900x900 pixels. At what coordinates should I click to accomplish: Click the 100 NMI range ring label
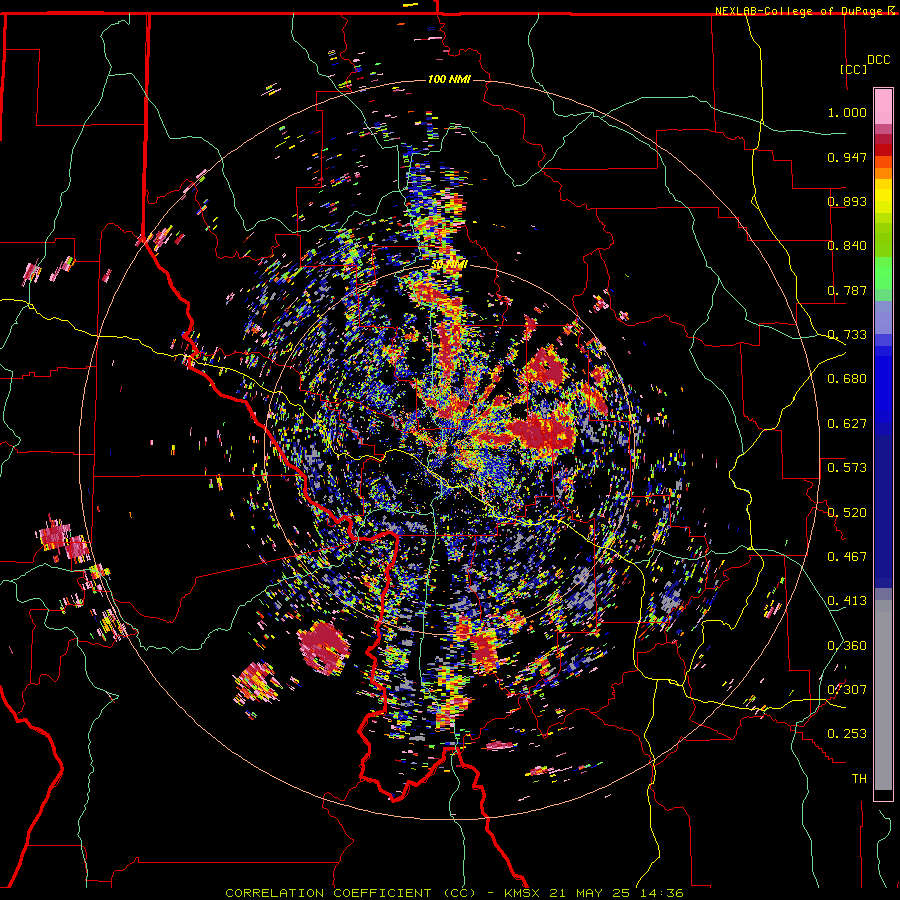click(449, 79)
